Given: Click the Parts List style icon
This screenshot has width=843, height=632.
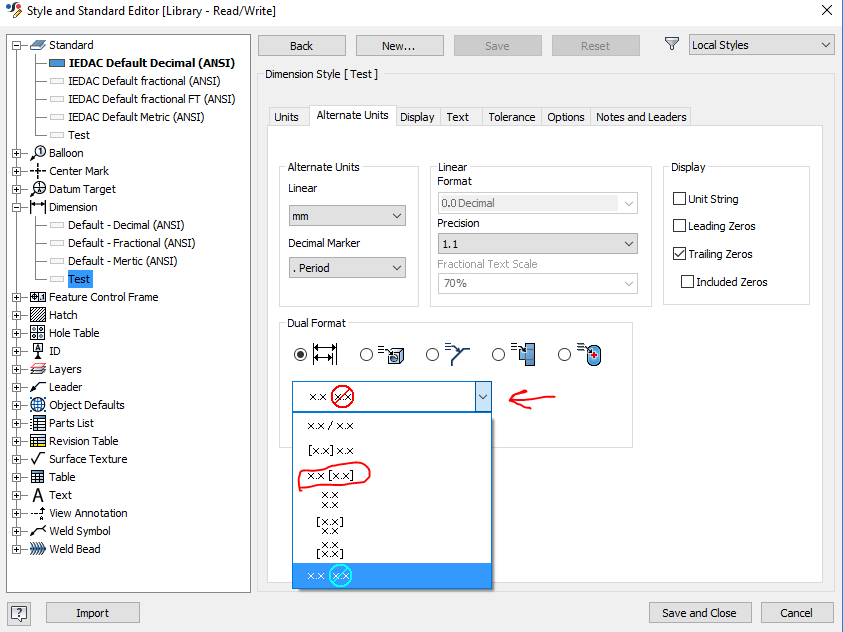Looking at the screenshot, I should click(x=38, y=423).
